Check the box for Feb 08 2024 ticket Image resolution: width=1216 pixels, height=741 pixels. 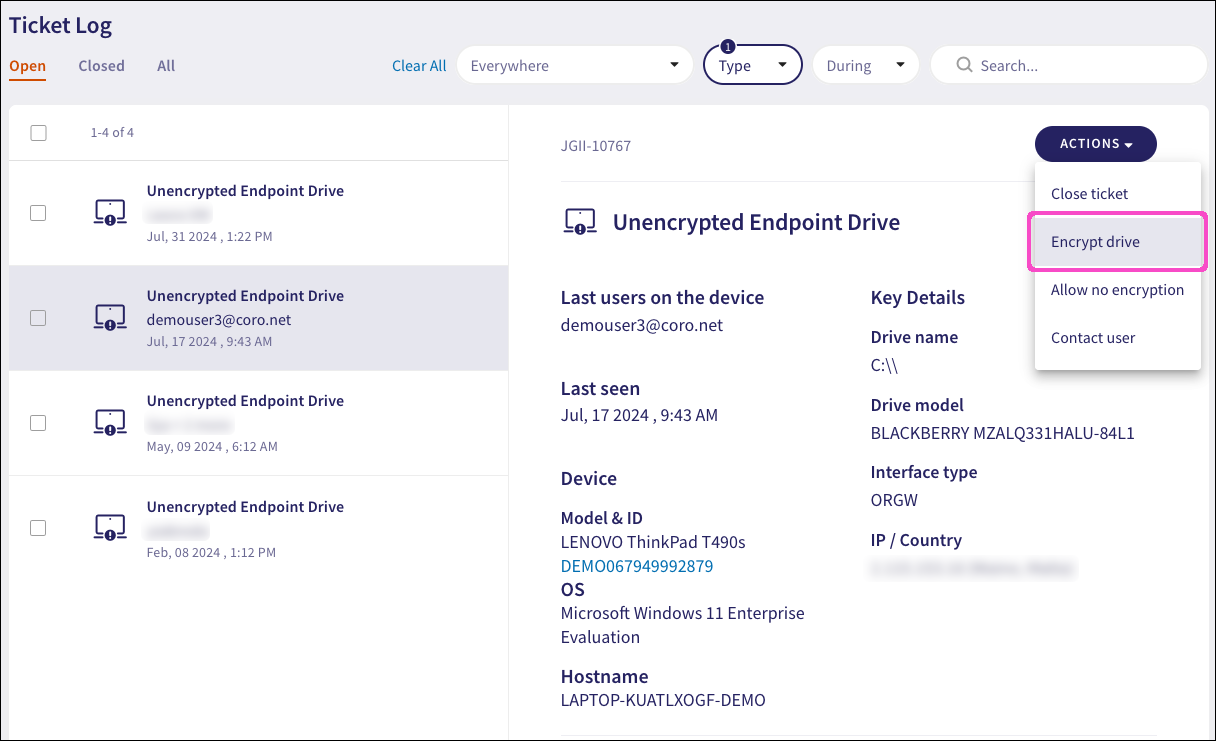pyautogui.click(x=38, y=528)
